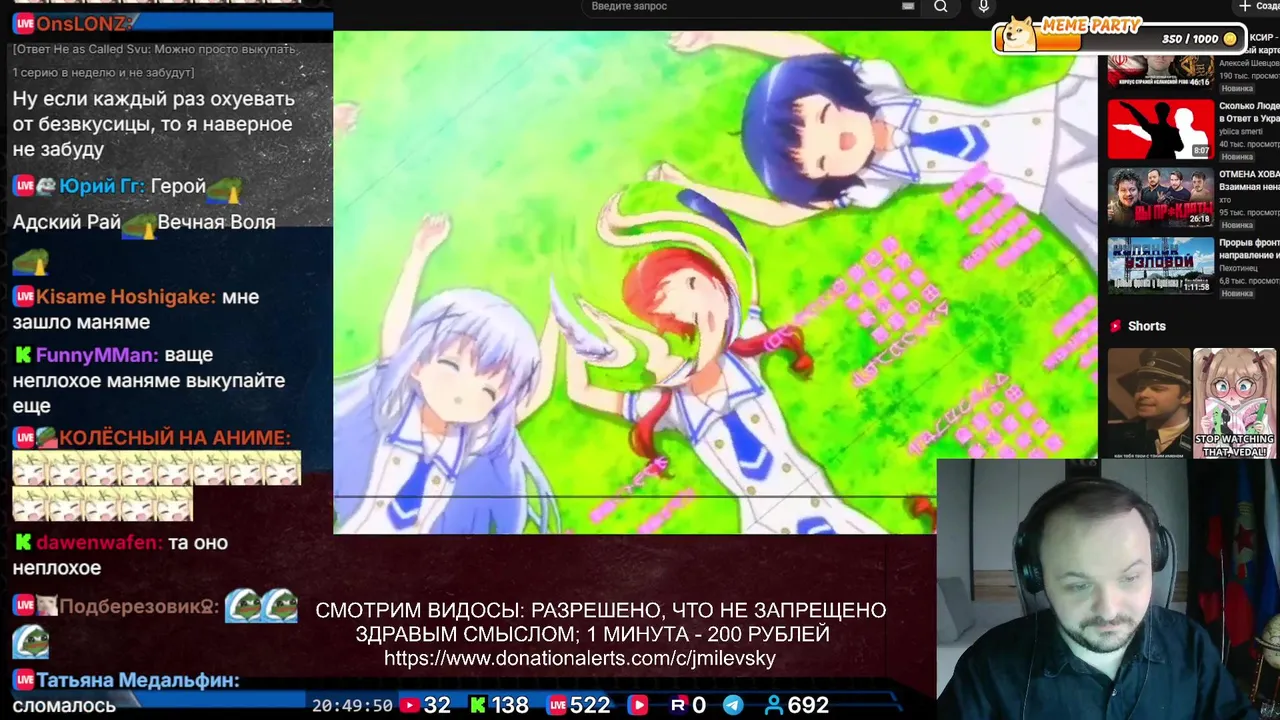Image resolution: width=1280 pixels, height=720 pixels.
Task: Click chat username OnsLONZ
Action: coord(83,24)
